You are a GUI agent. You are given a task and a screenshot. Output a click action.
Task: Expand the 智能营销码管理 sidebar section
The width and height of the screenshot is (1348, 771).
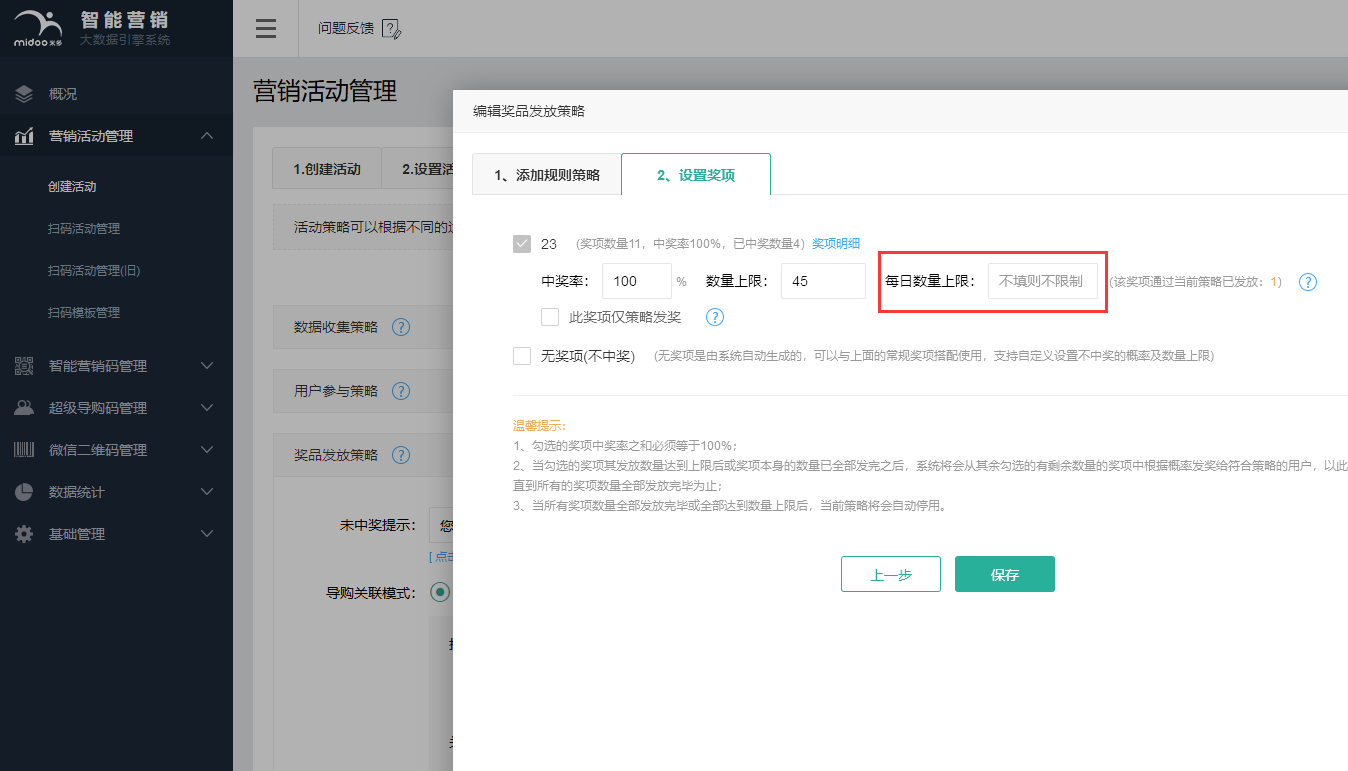207,366
